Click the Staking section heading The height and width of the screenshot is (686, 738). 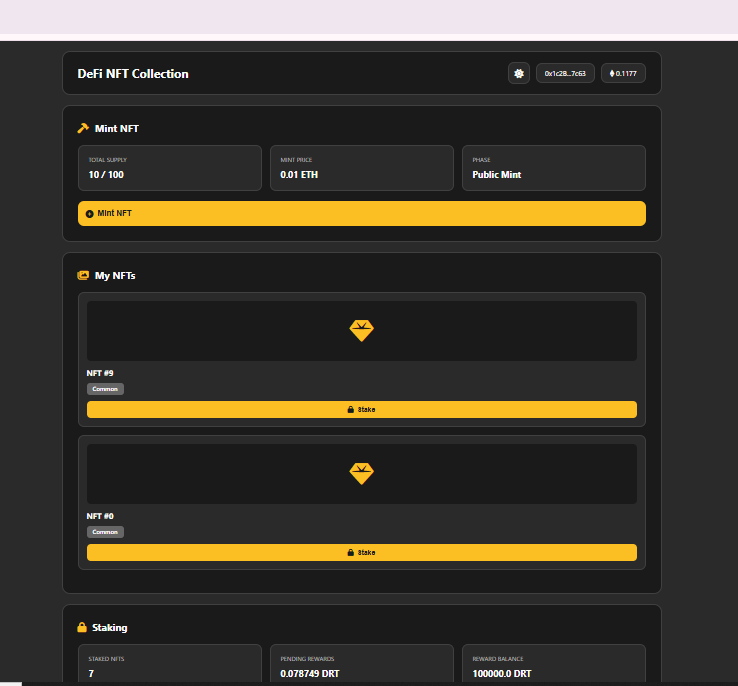[110, 628]
